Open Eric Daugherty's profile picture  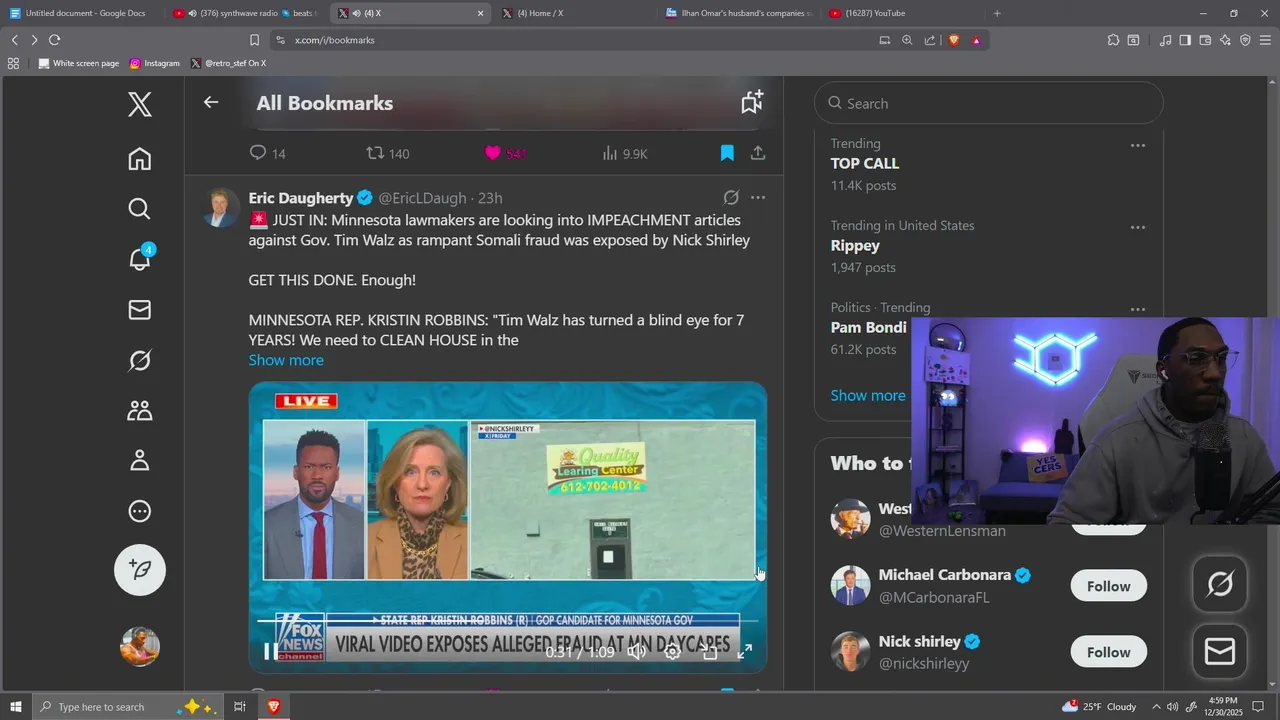[221, 208]
